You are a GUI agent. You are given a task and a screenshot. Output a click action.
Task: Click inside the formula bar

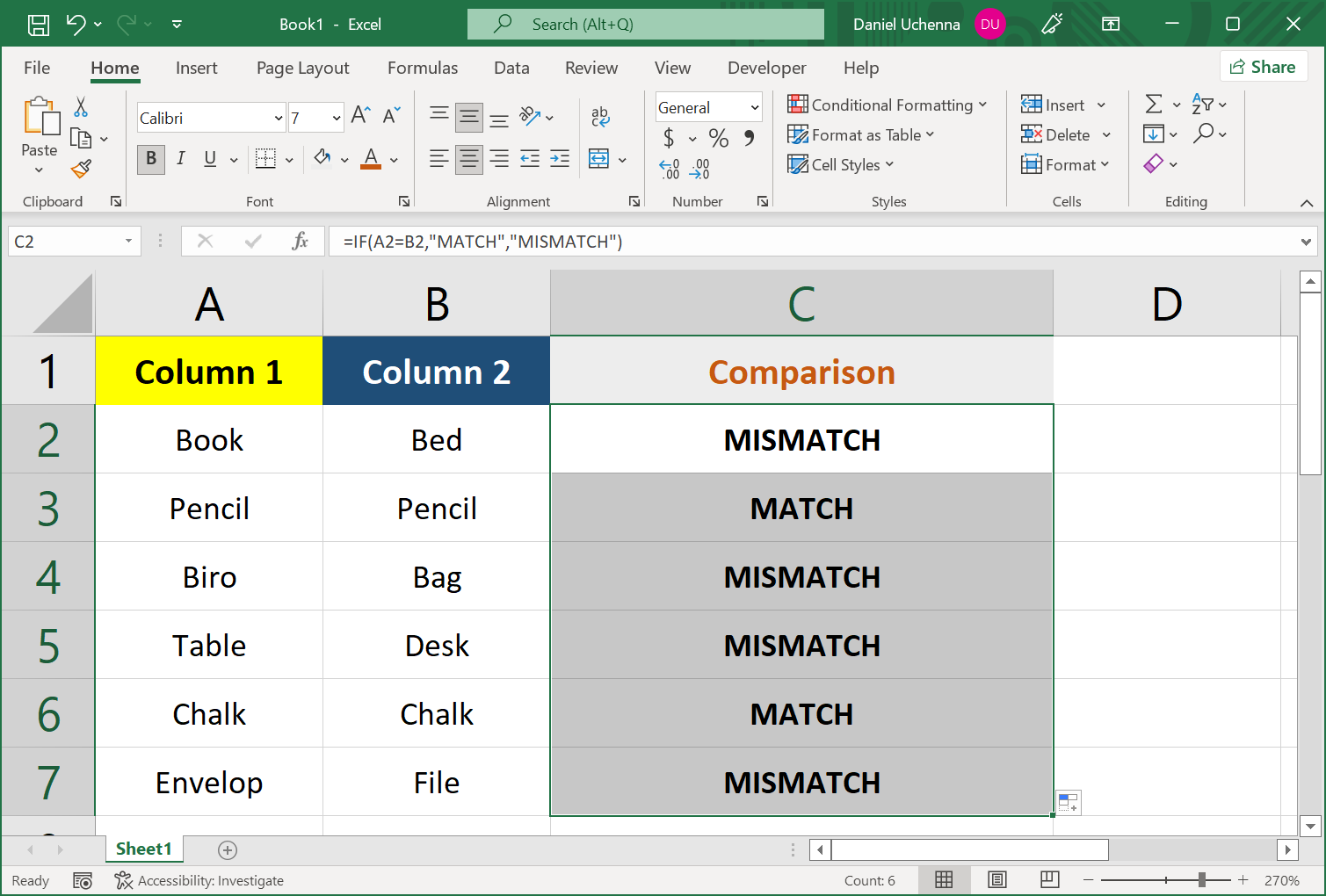coord(615,241)
